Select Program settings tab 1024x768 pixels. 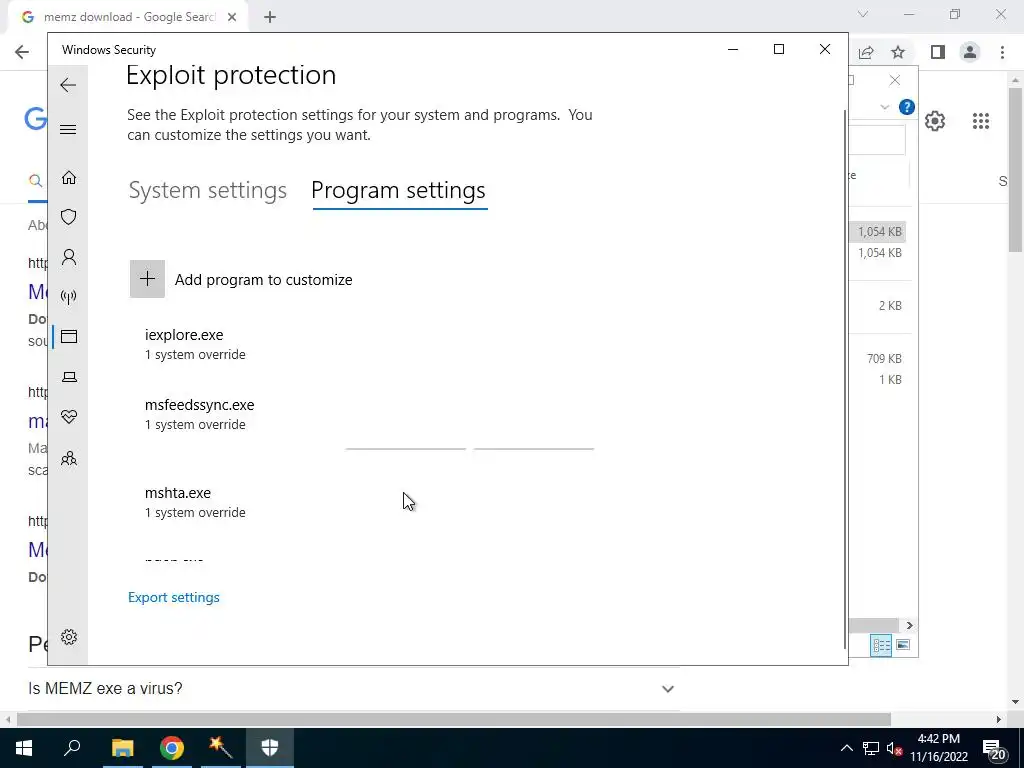(398, 190)
